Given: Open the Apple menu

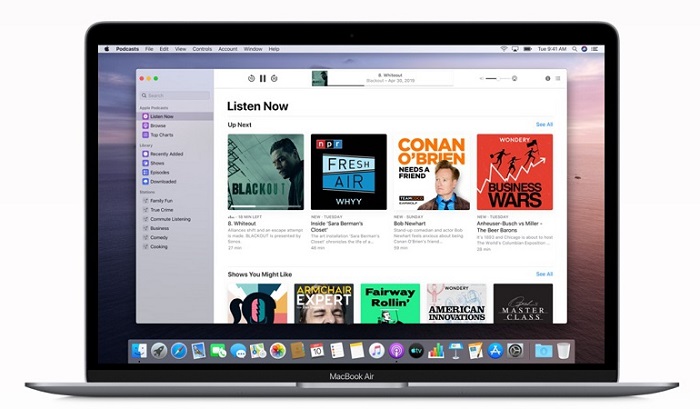Looking at the screenshot, I should tap(107, 49).
